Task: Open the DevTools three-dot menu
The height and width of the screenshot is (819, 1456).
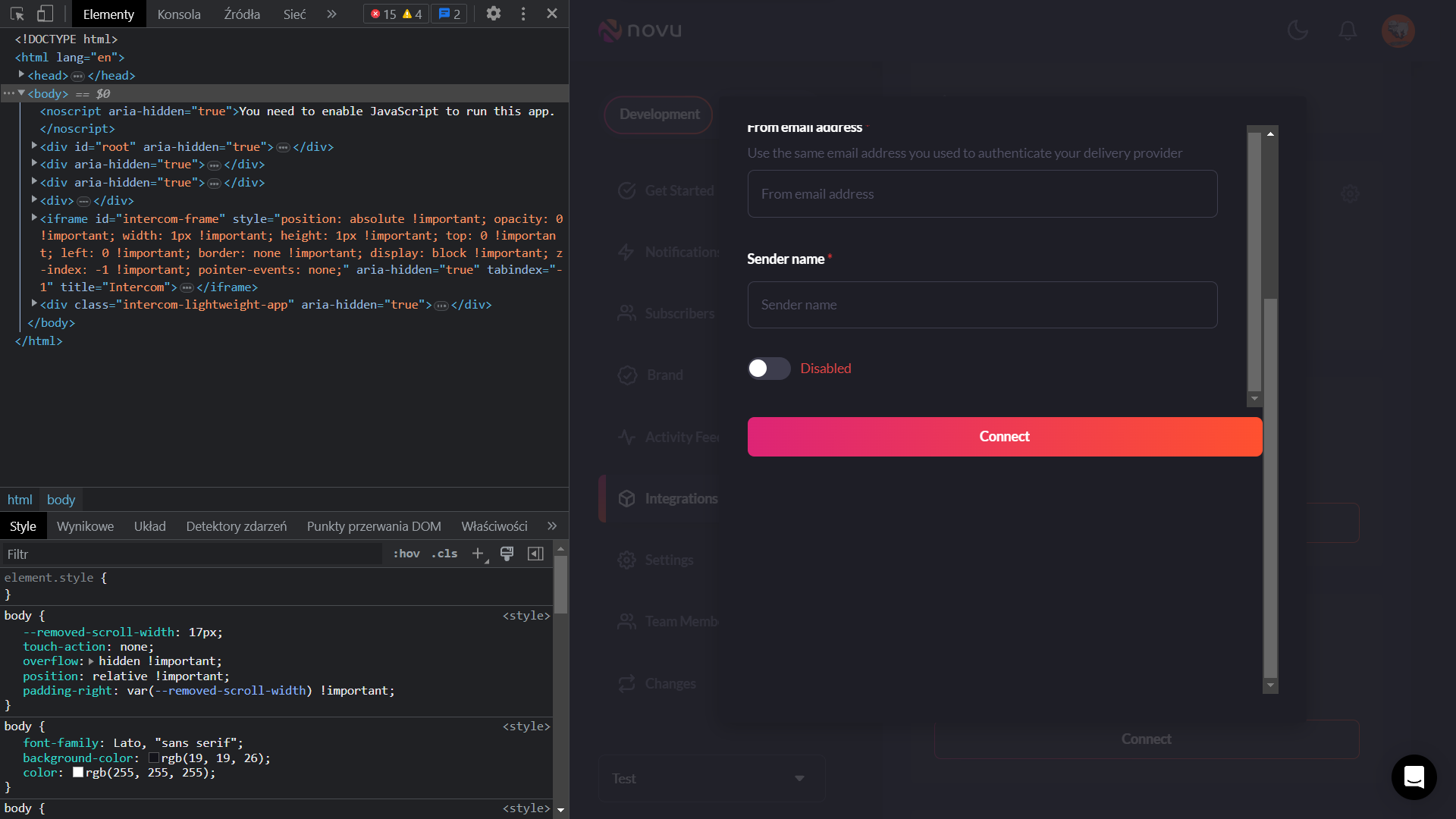Action: coord(523,14)
